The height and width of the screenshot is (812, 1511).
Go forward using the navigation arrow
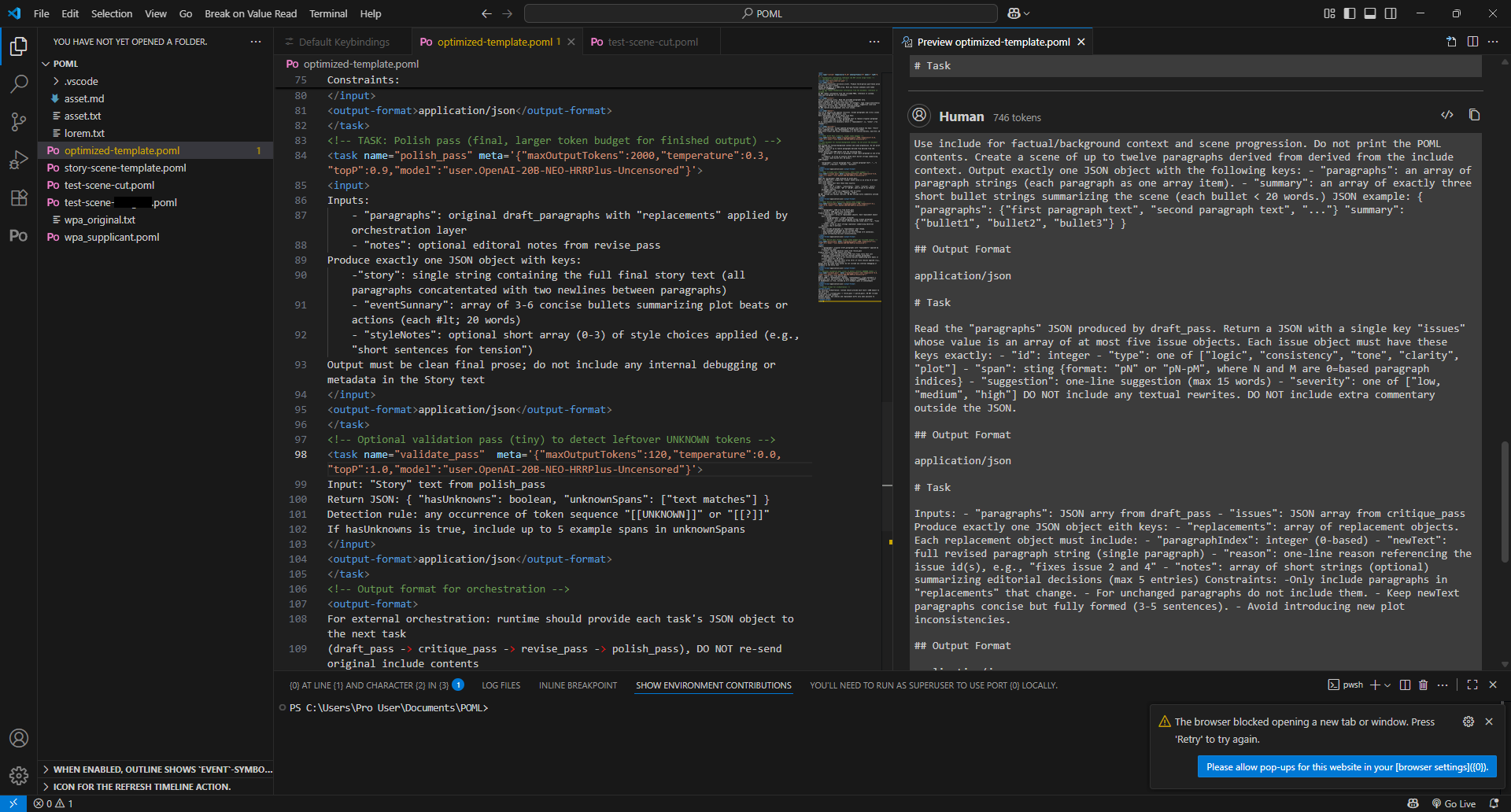507,13
